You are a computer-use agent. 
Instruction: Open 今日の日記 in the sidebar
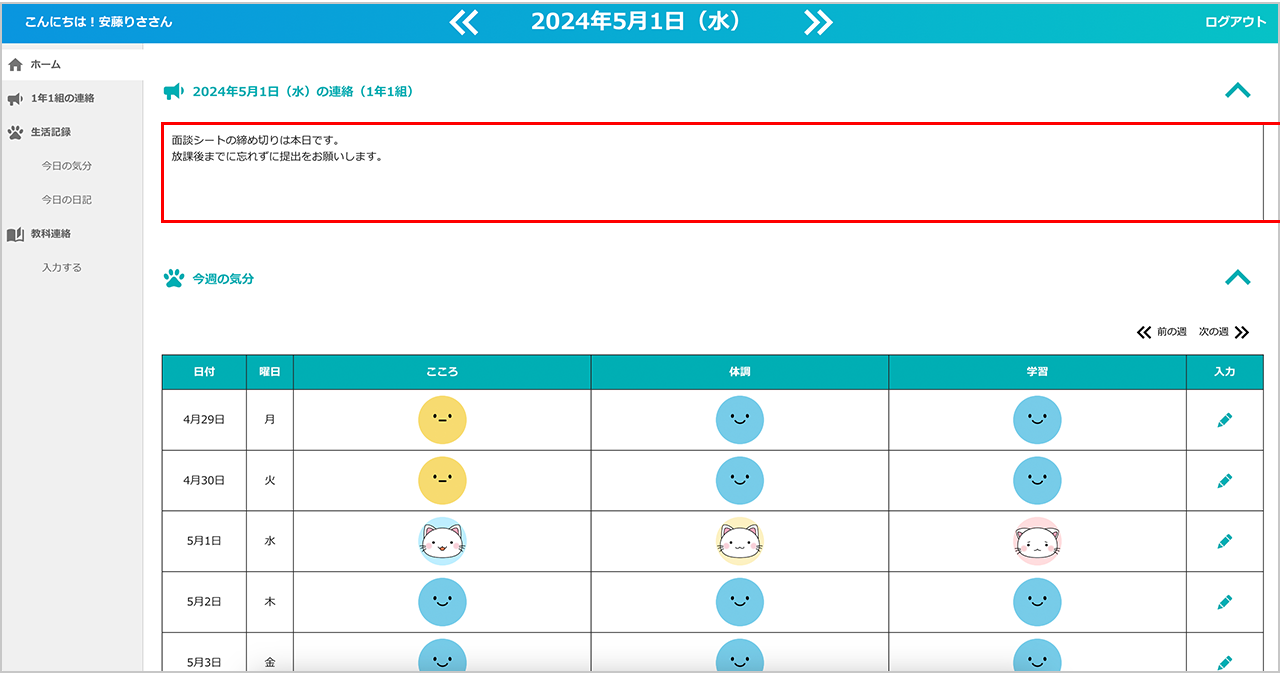66,200
